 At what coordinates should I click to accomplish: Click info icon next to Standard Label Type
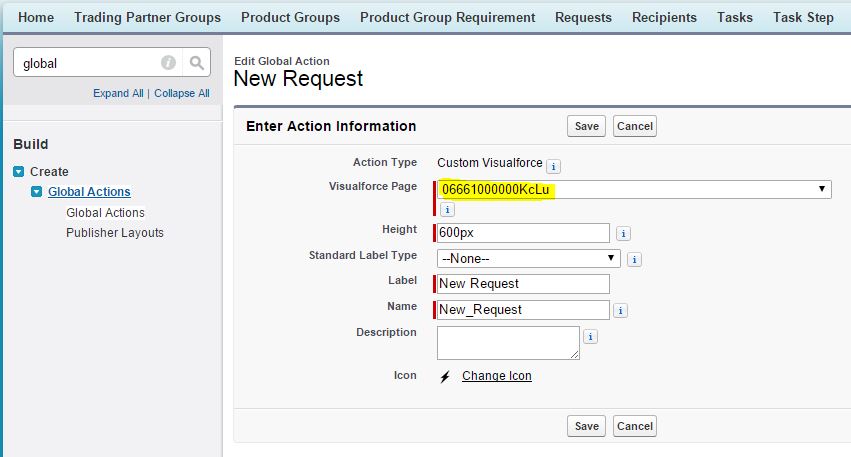pos(634,259)
